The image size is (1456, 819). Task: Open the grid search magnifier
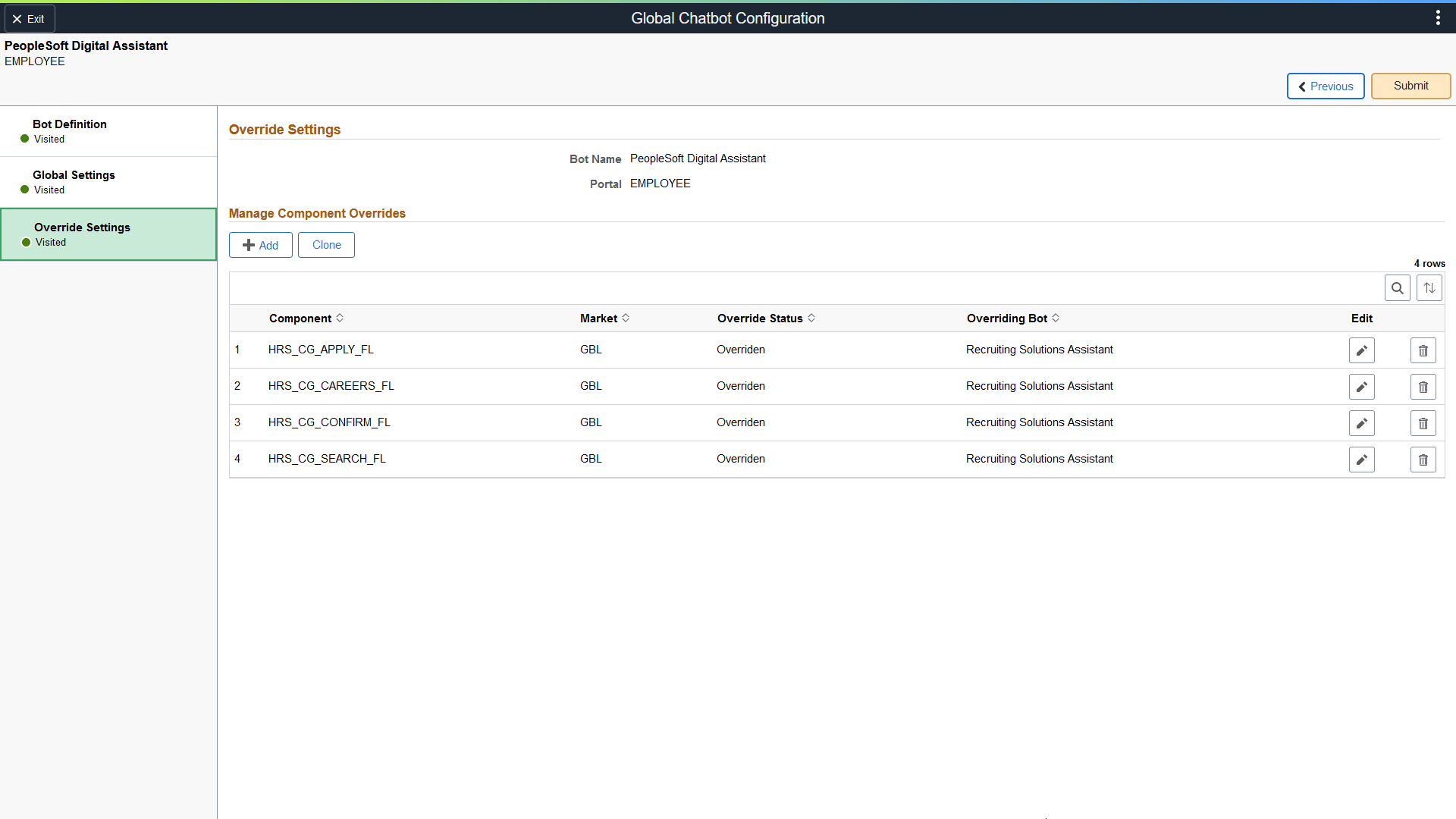point(1398,287)
